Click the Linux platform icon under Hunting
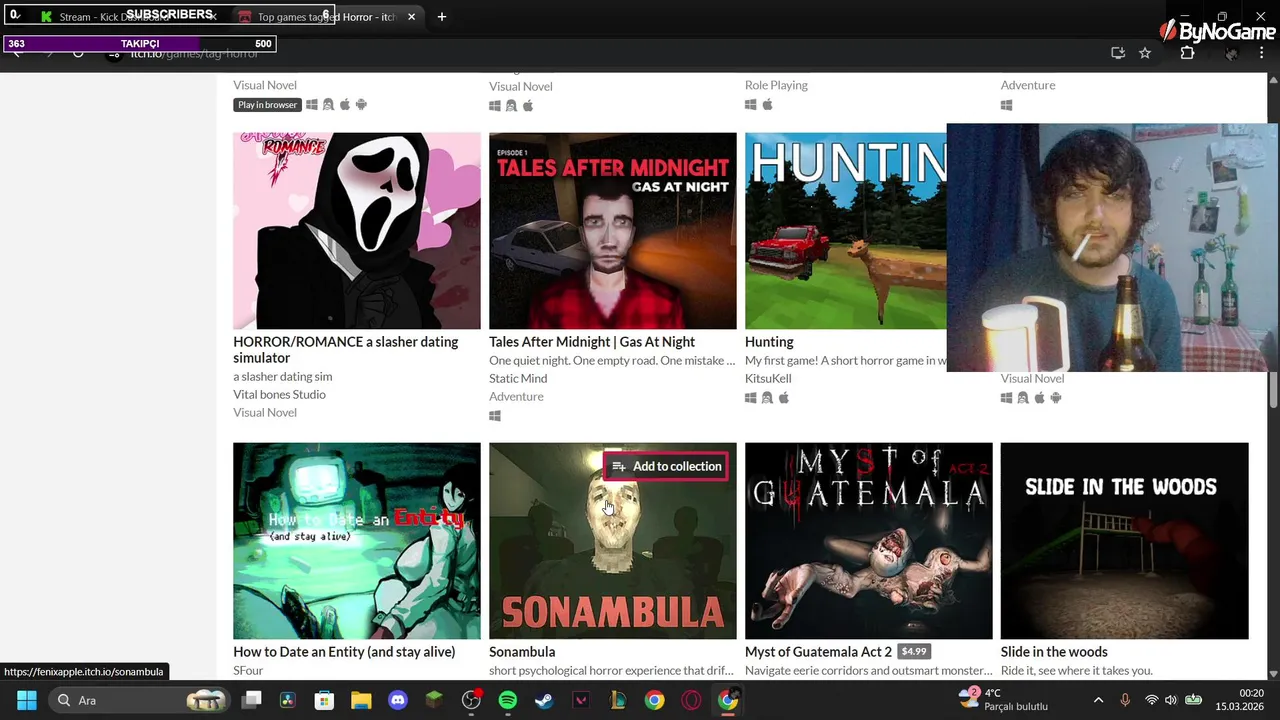Image resolution: width=1280 pixels, height=720 pixels. [767, 398]
